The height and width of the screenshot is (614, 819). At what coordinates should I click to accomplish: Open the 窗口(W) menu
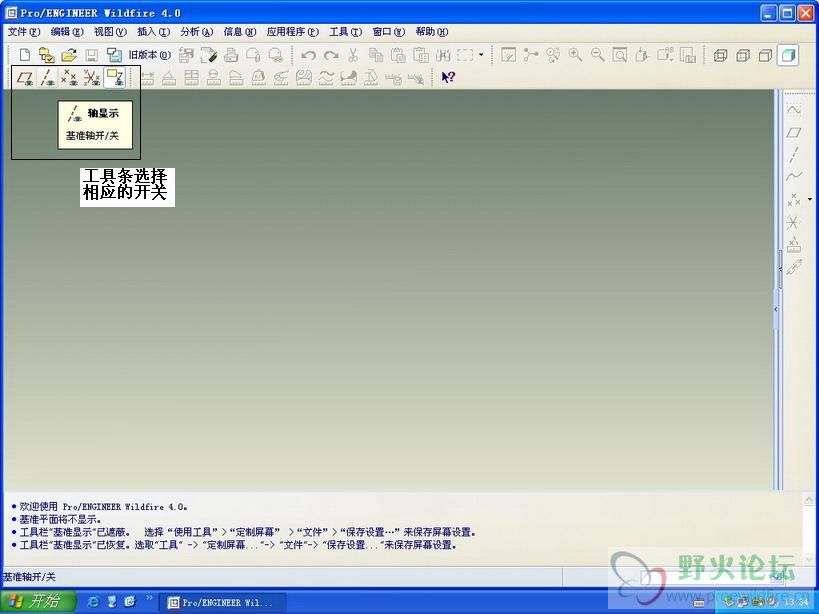(389, 32)
